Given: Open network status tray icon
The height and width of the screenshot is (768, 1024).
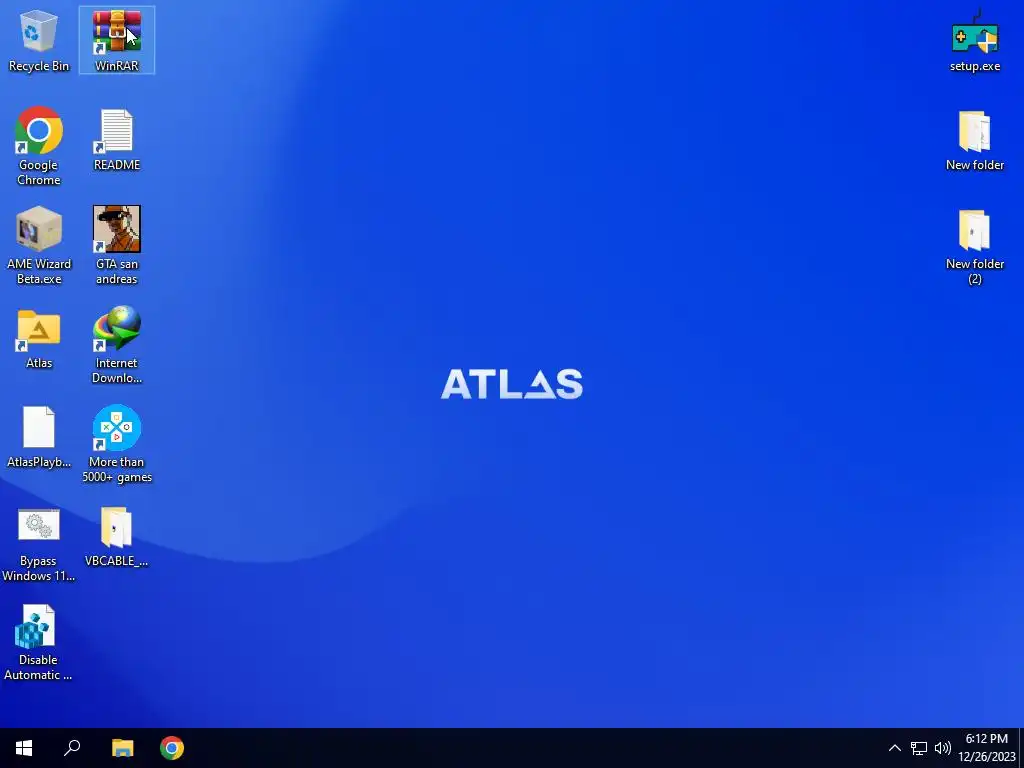Looking at the screenshot, I should tap(919, 748).
